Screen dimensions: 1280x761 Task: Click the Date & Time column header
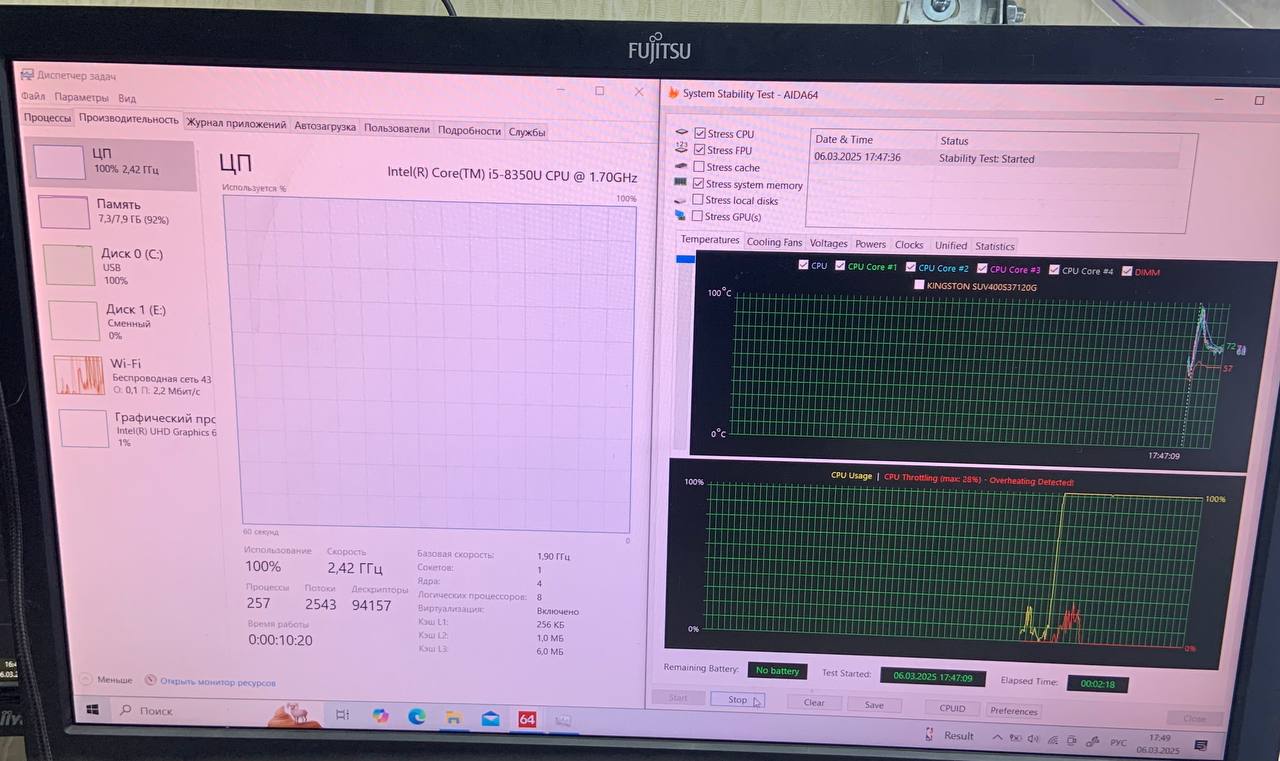click(844, 139)
